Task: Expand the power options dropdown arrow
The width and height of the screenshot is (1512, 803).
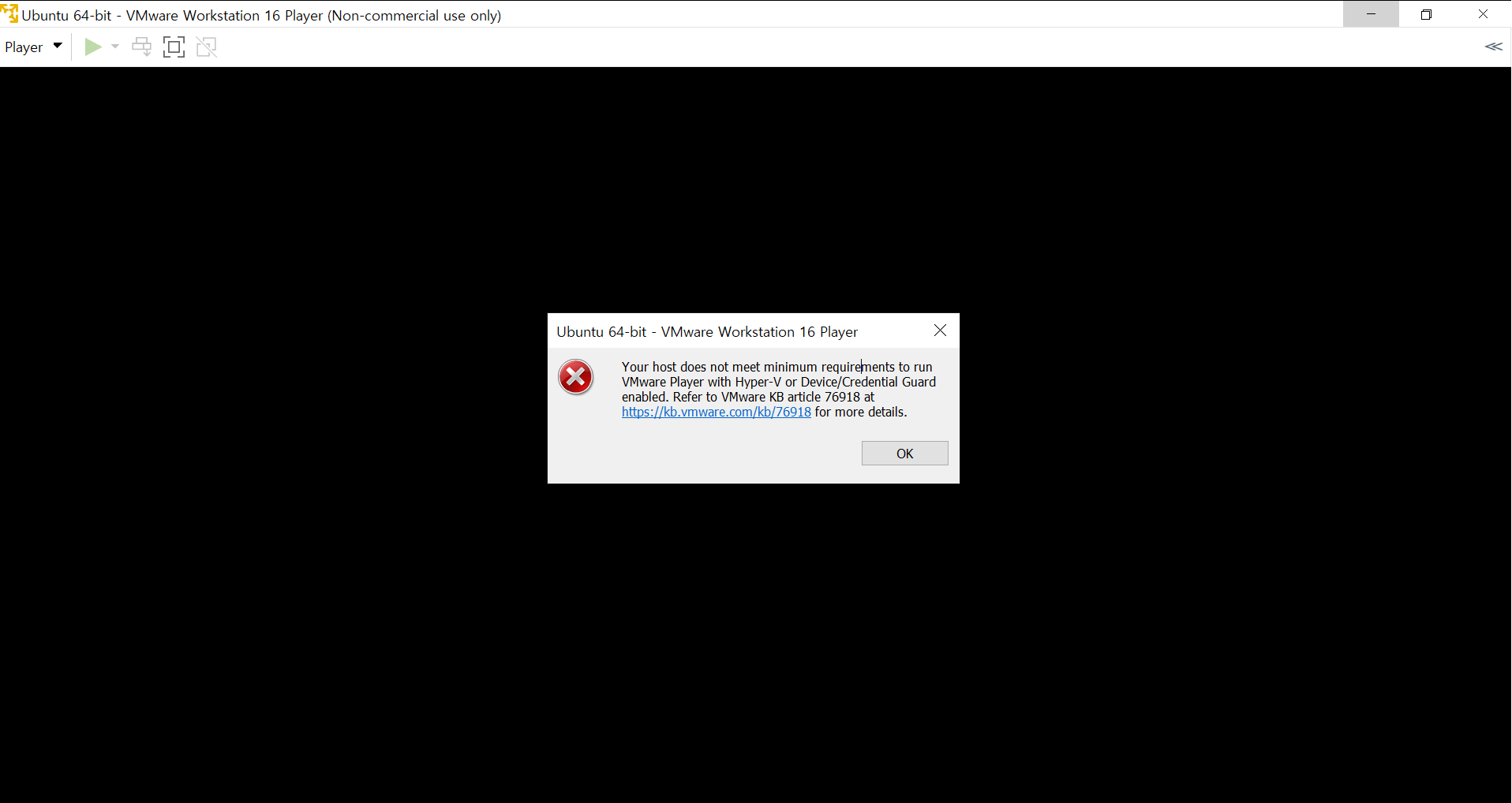Action: (115, 47)
